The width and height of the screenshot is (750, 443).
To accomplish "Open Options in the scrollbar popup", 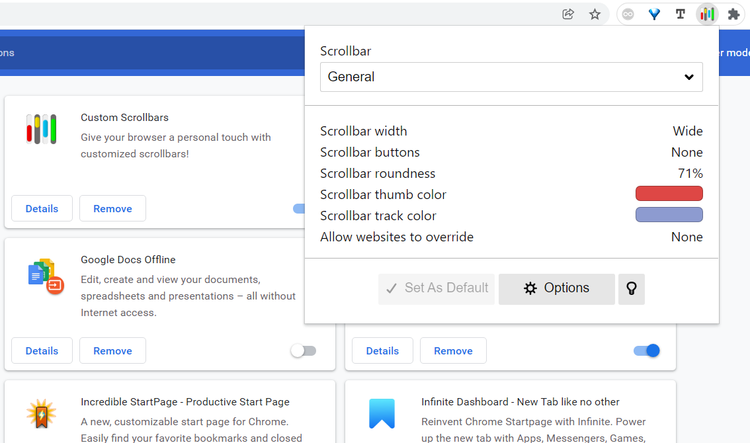I will click(556, 288).
